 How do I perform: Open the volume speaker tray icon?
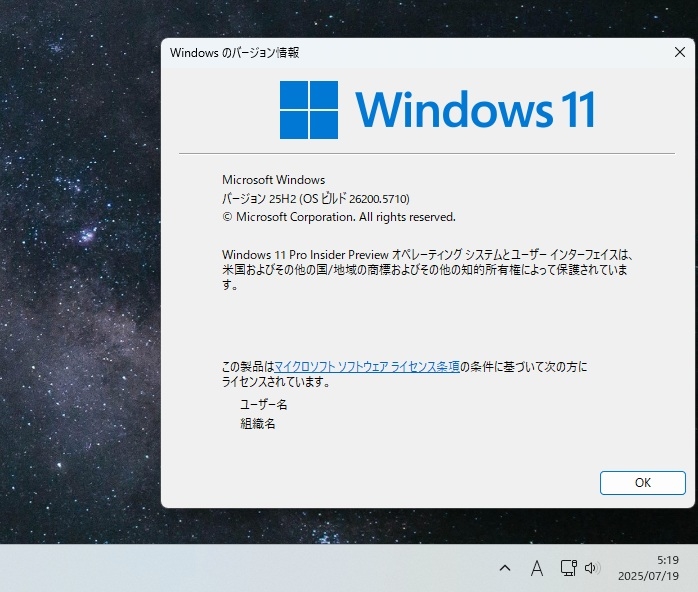coord(592,568)
